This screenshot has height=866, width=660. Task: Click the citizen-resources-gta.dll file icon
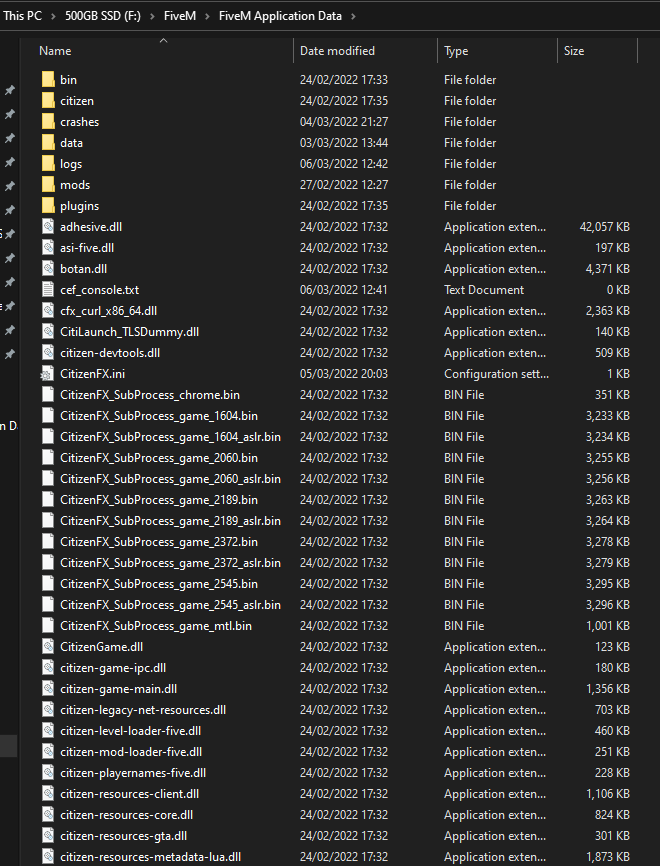pyautogui.click(x=48, y=835)
